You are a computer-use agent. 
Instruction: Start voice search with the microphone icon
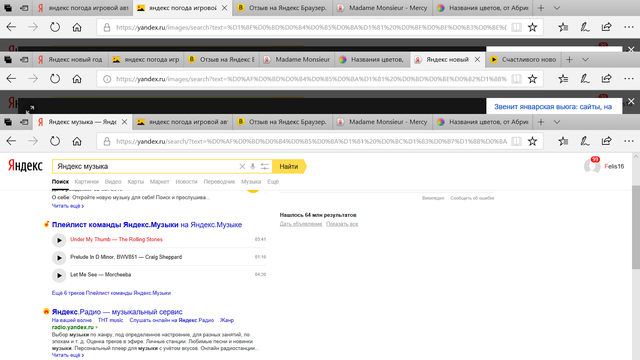click(253, 166)
